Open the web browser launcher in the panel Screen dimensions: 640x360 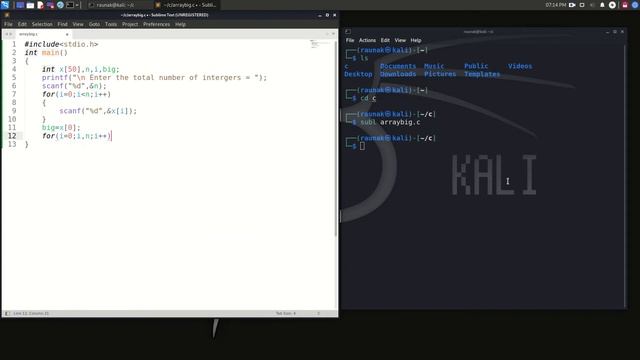pos(60,5)
